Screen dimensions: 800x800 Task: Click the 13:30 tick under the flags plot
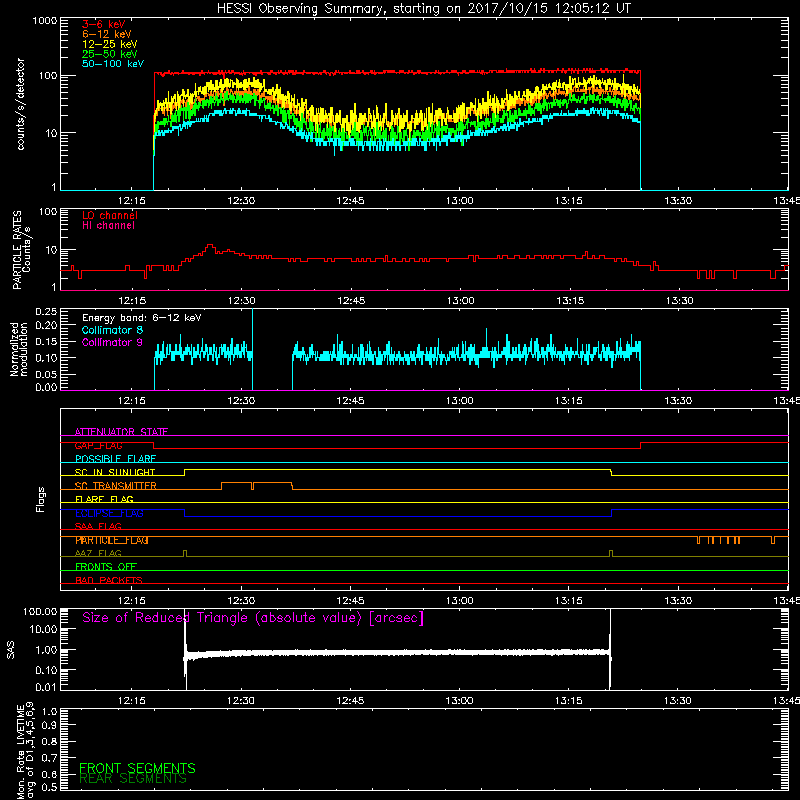678,601
